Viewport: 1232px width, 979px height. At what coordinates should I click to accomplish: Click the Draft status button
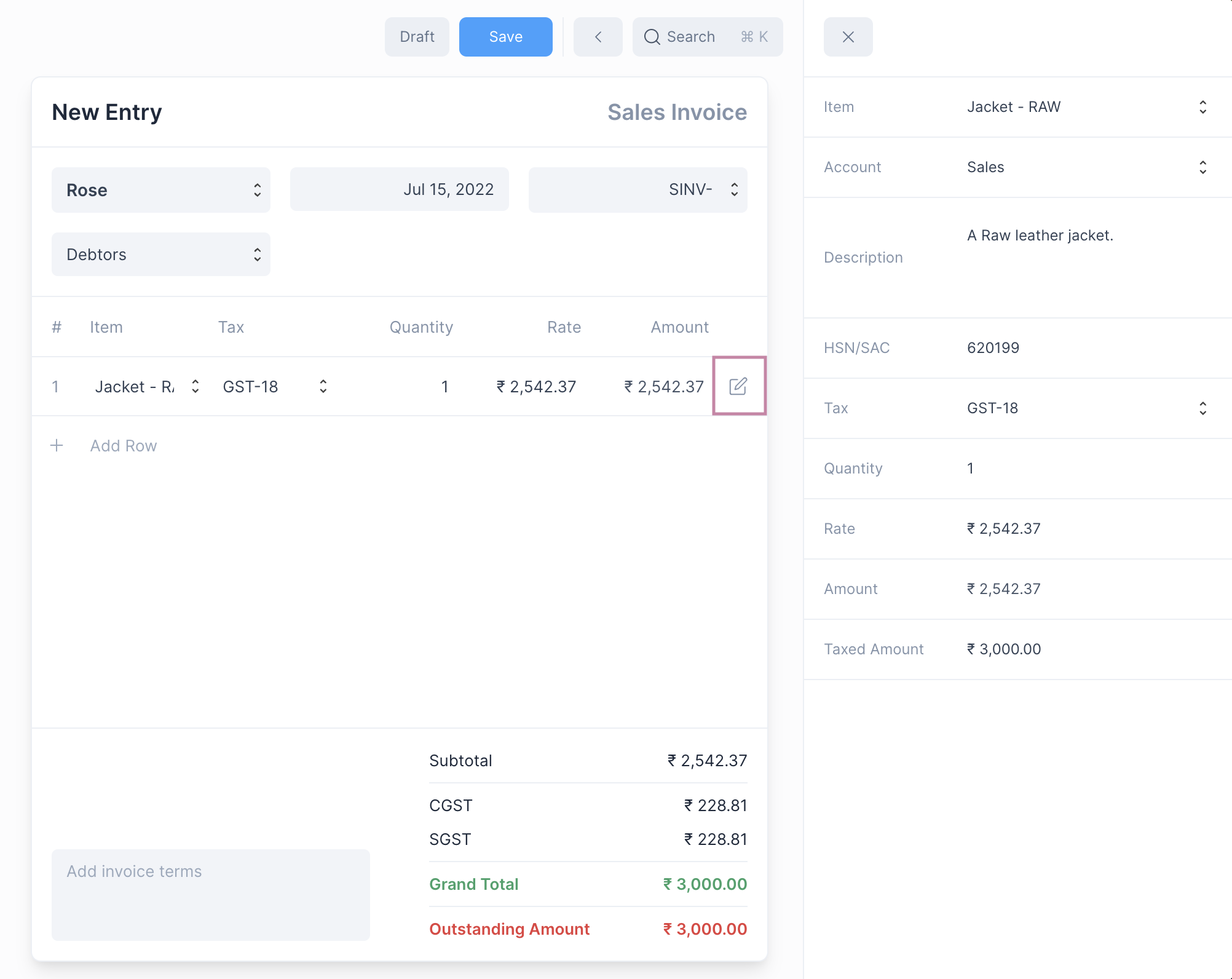click(417, 37)
